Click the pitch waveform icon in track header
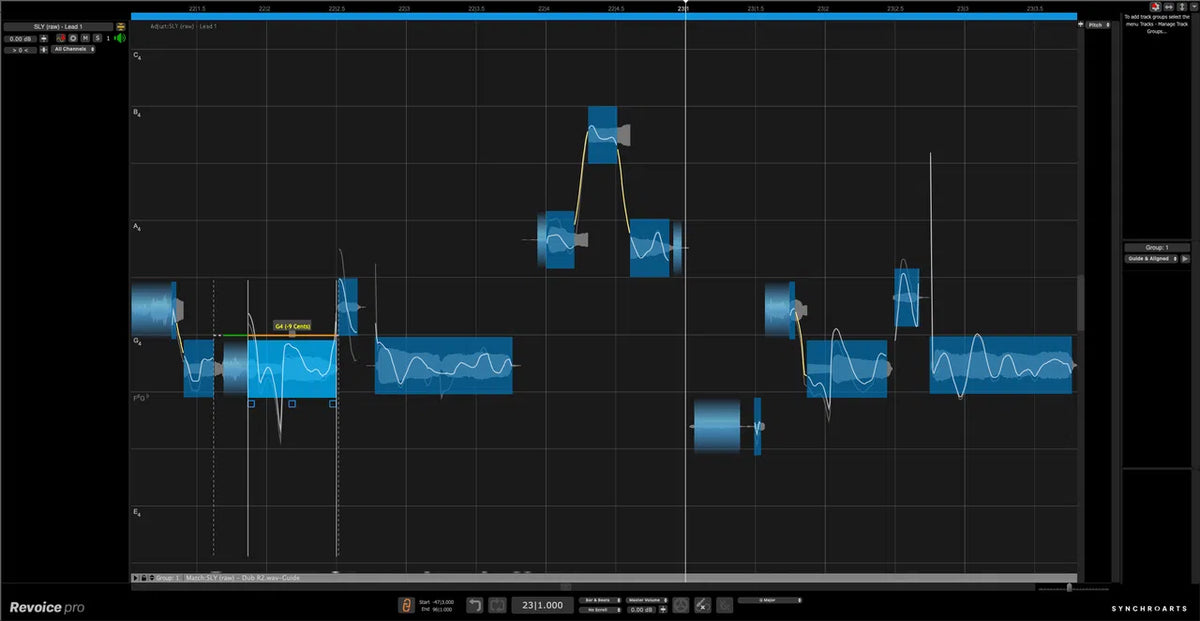1200x621 pixels. tap(60, 38)
